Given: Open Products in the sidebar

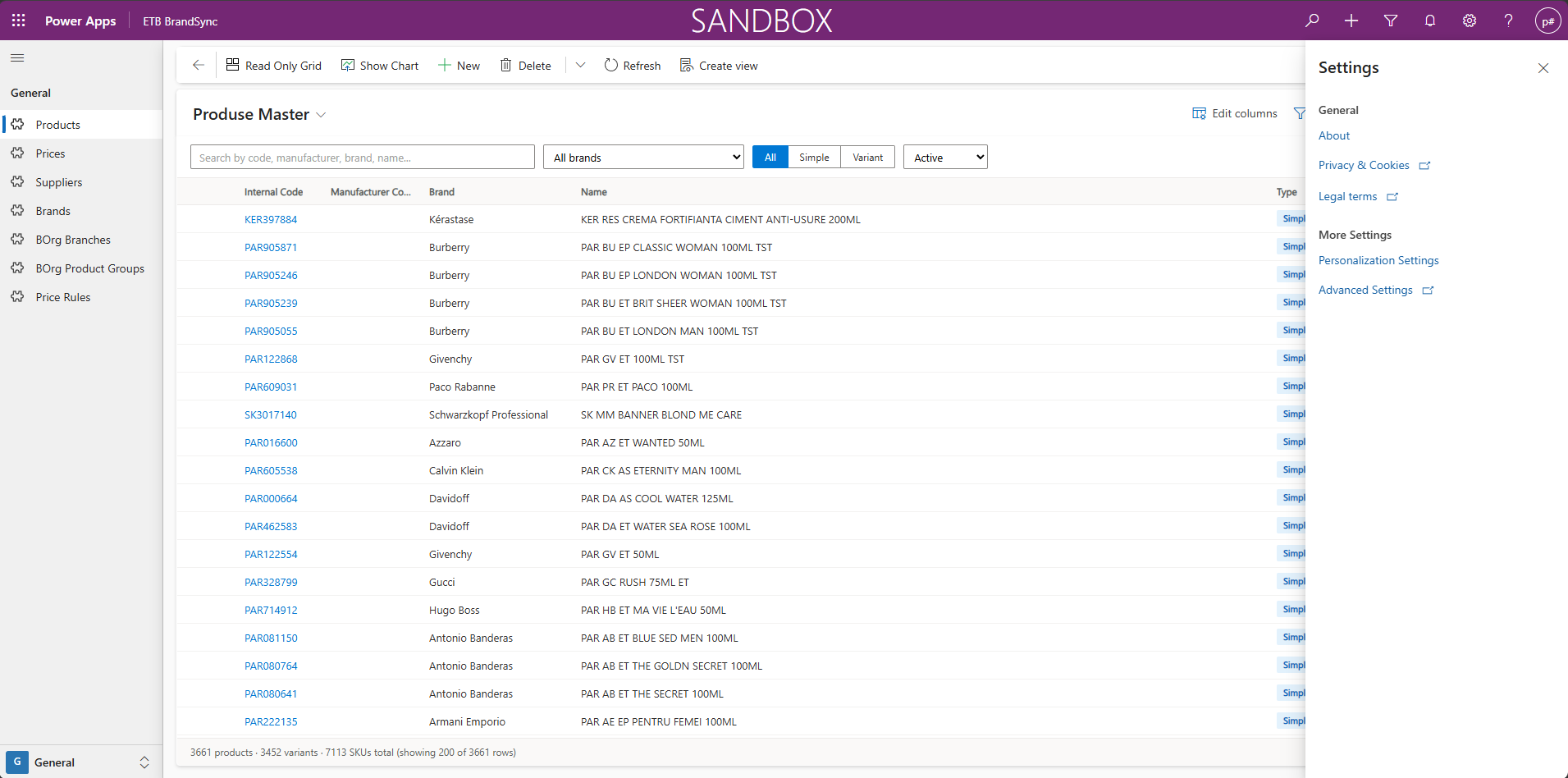Looking at the screenshot, I should 81,125.
